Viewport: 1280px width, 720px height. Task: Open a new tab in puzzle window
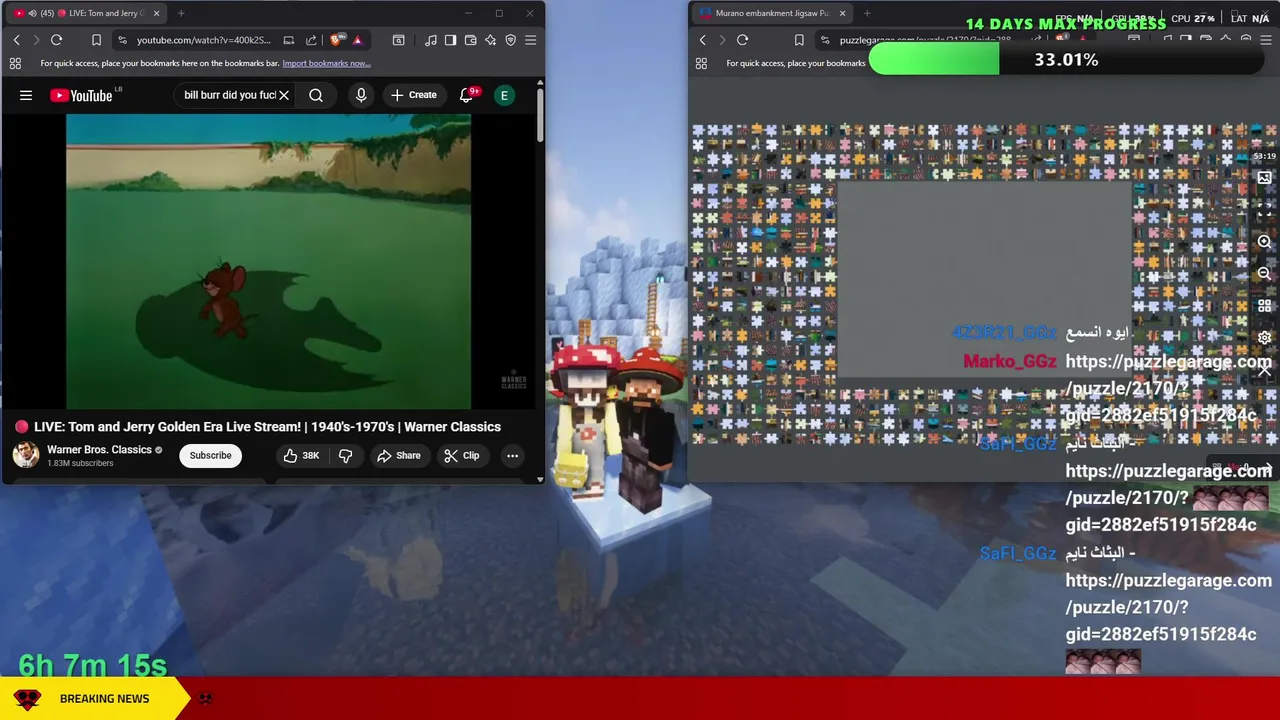point(867,13)
